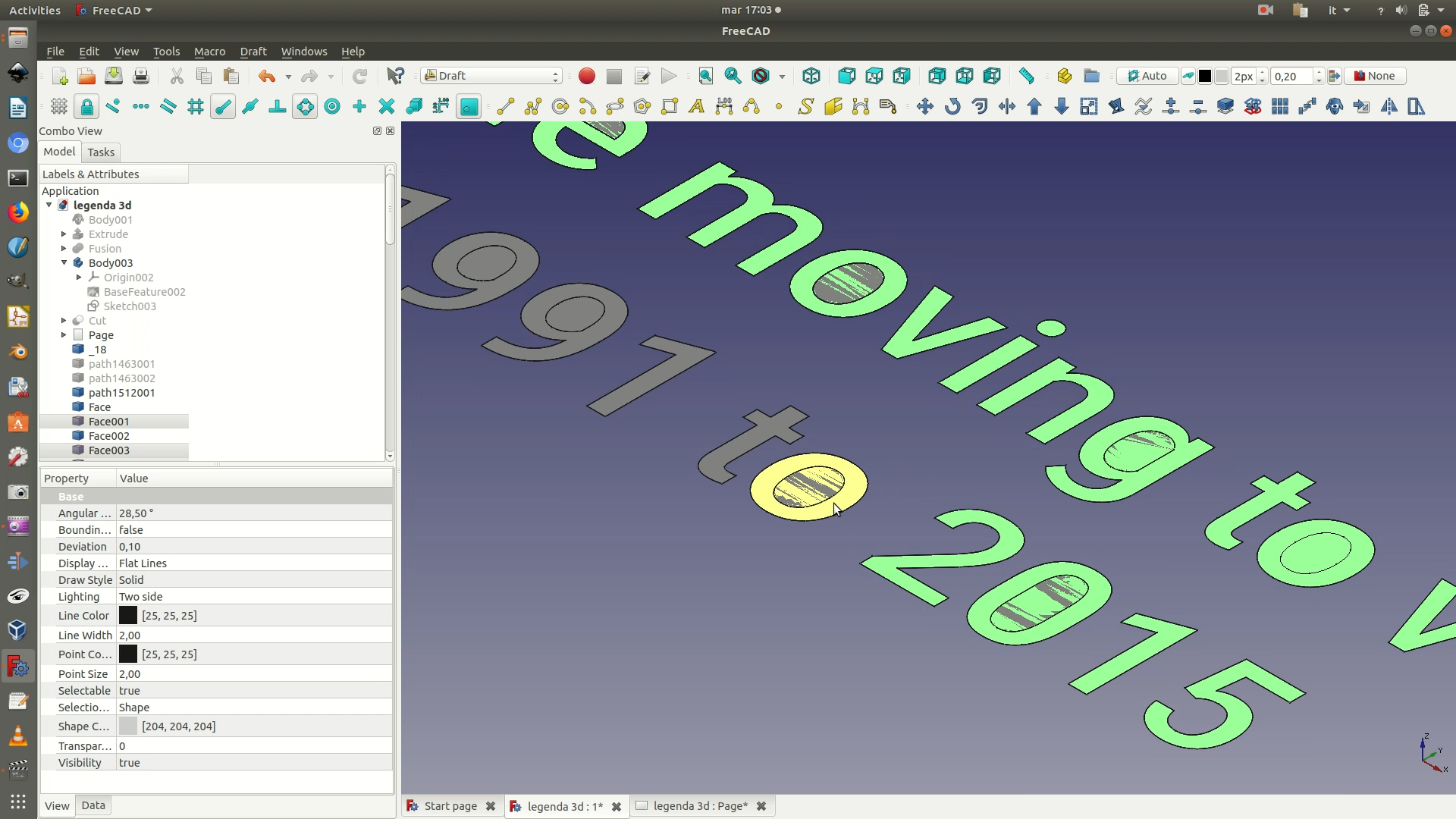Switch to the Tasks tab
The width and height of the screenshot is (1456, 819).
click(101, 152)
